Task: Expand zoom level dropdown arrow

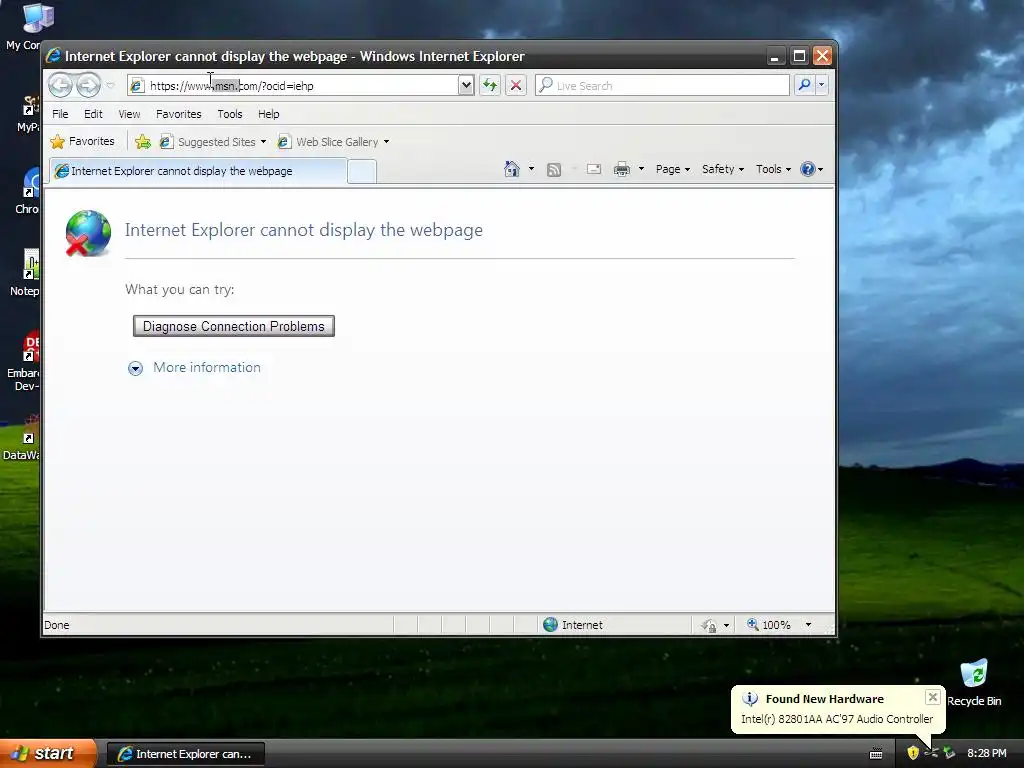Action: (x=808, y=625)
